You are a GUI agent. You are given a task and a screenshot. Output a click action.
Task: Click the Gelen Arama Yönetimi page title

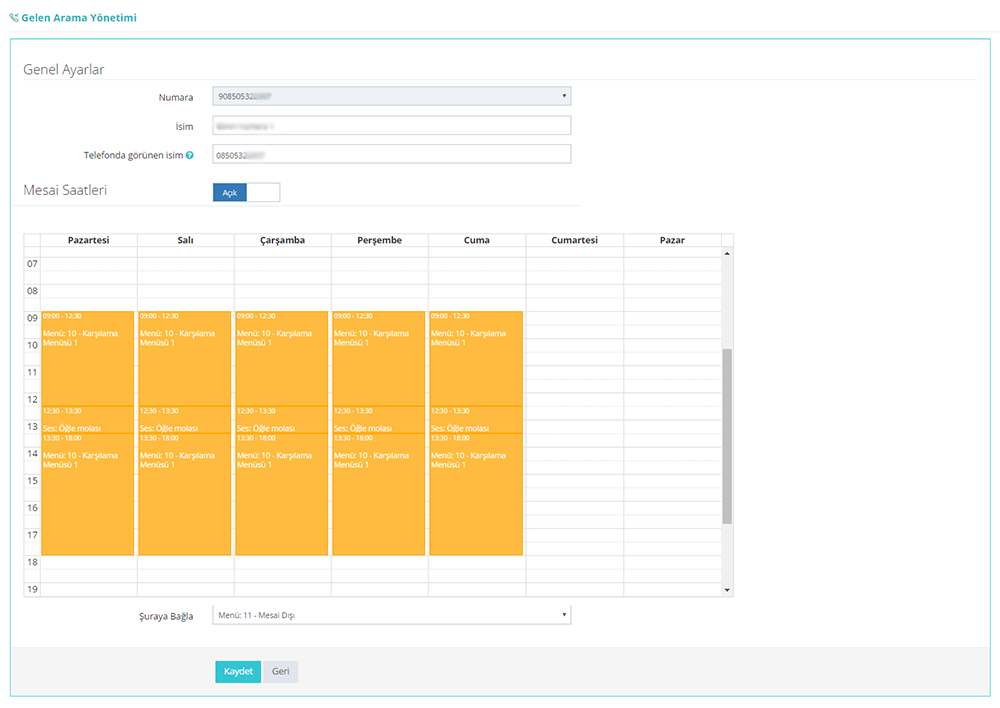79,18
